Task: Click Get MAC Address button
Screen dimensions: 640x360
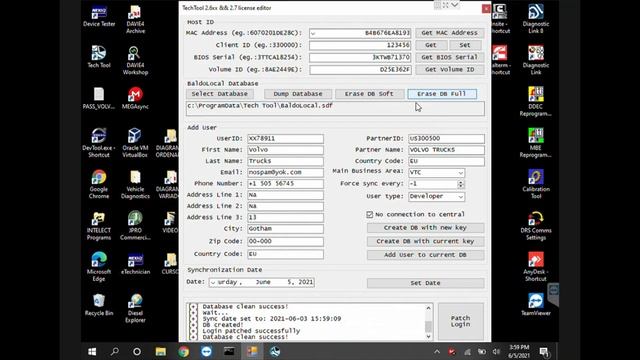Action: [x=449, y=33]
